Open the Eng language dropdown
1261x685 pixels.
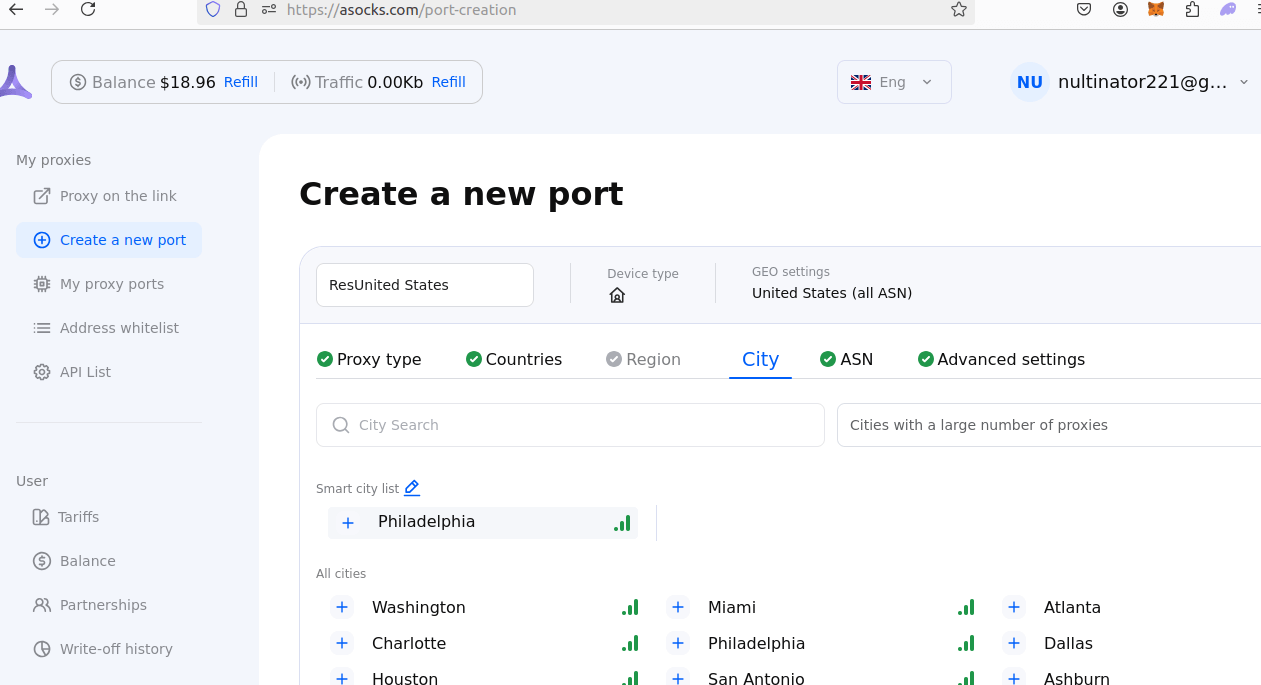click(x=893, y=82)
